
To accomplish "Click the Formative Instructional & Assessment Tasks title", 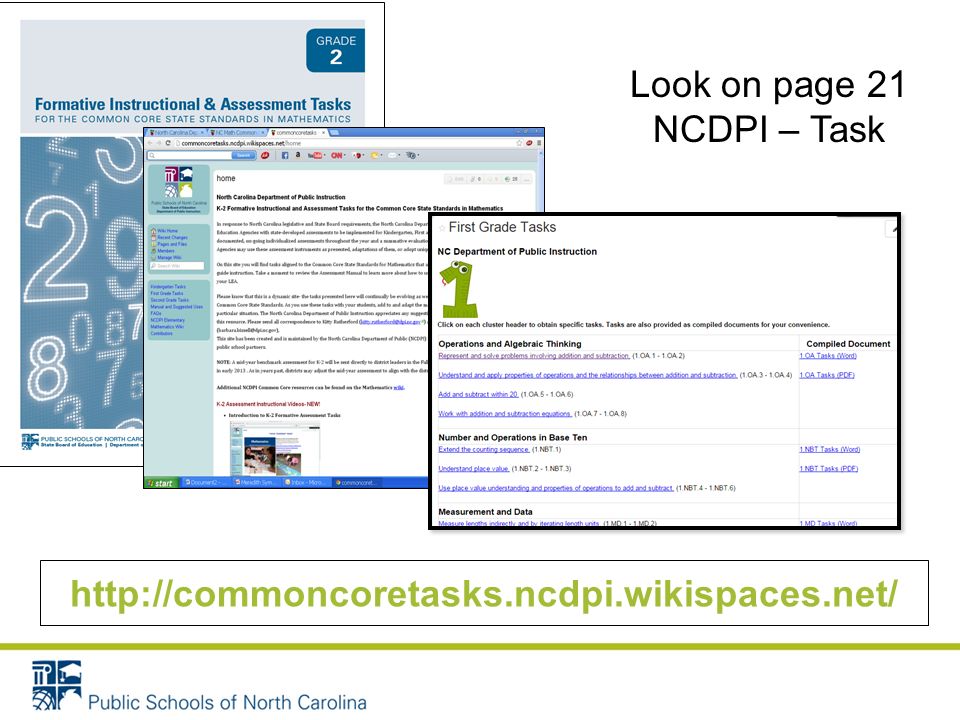I will 193,104.
